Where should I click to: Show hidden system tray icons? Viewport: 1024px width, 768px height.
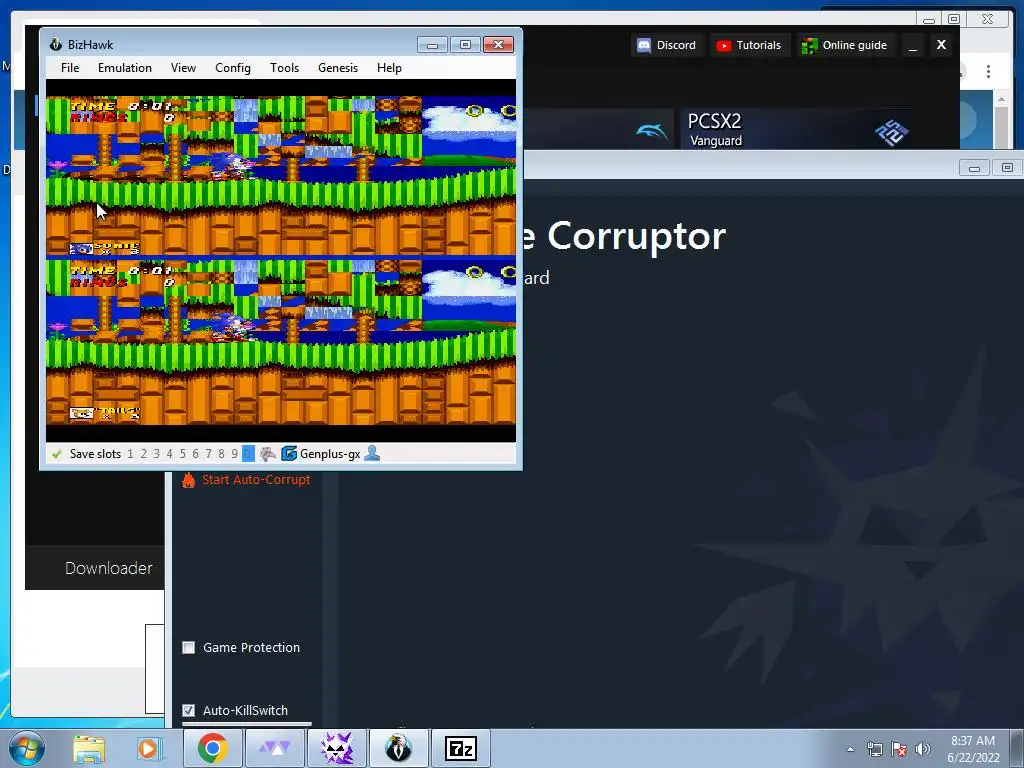850,749
